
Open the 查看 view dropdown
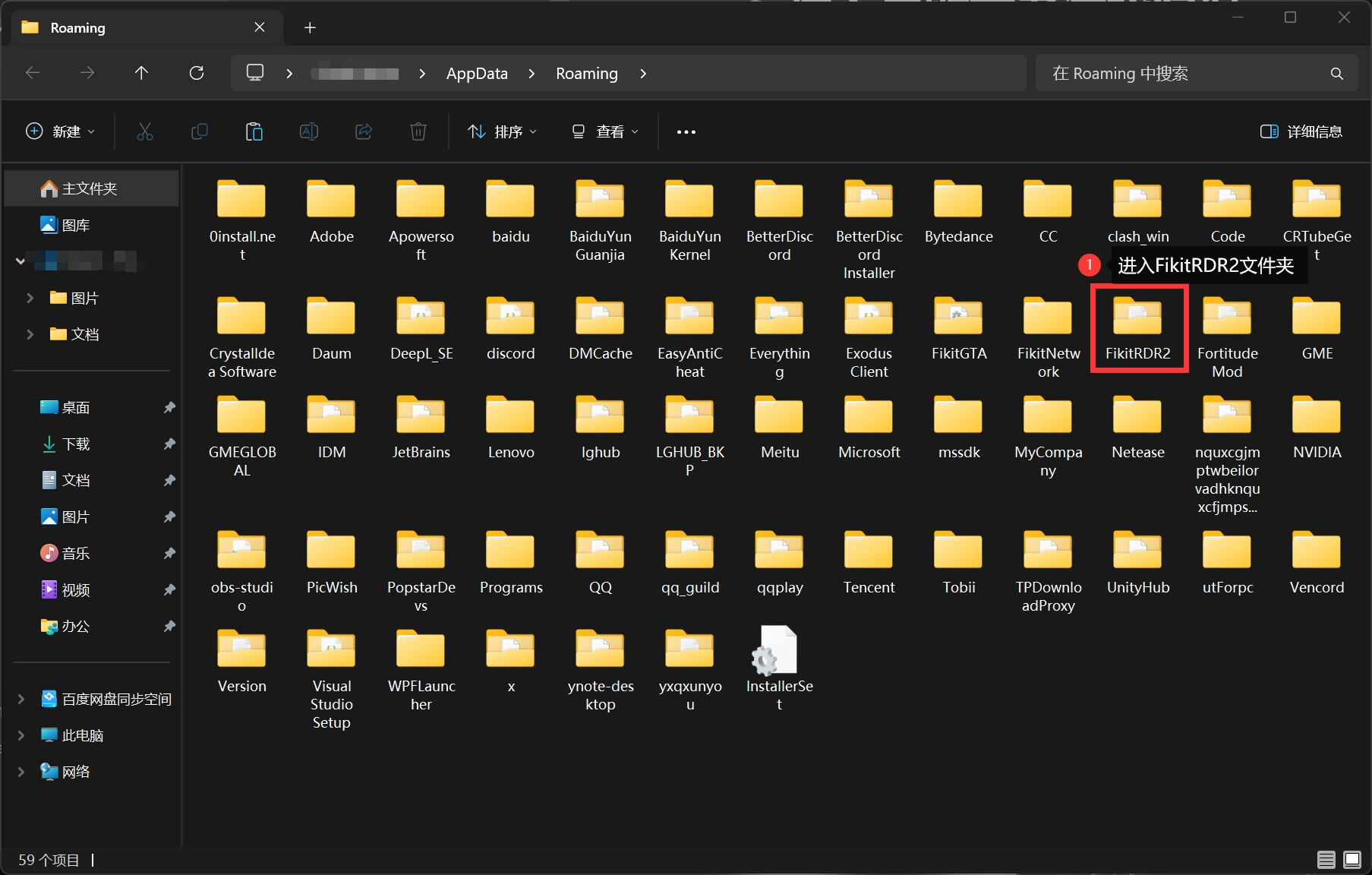pyautogui.click(x=604, y=131)
